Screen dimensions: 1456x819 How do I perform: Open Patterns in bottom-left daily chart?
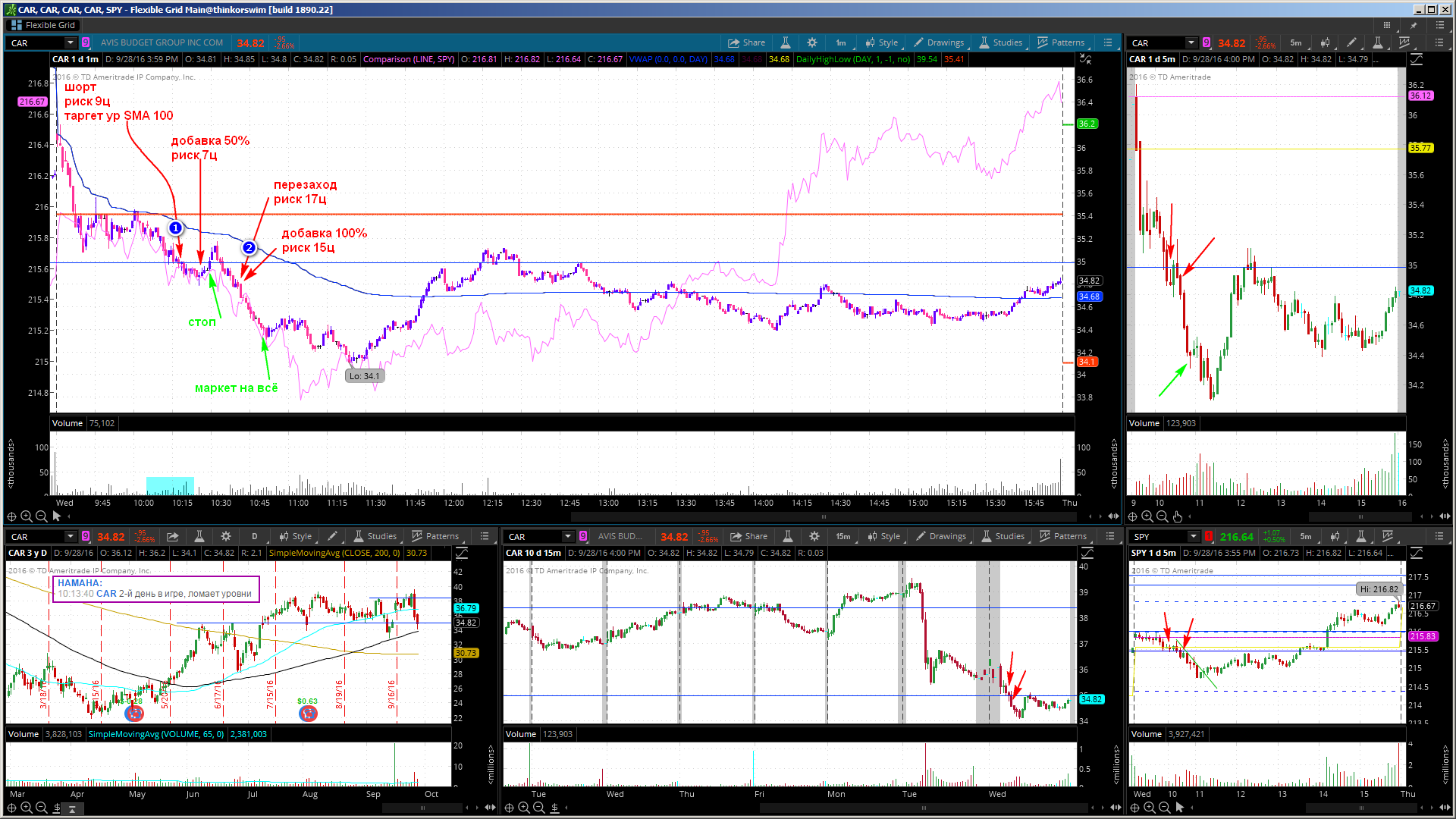click(x=435, y=537)
